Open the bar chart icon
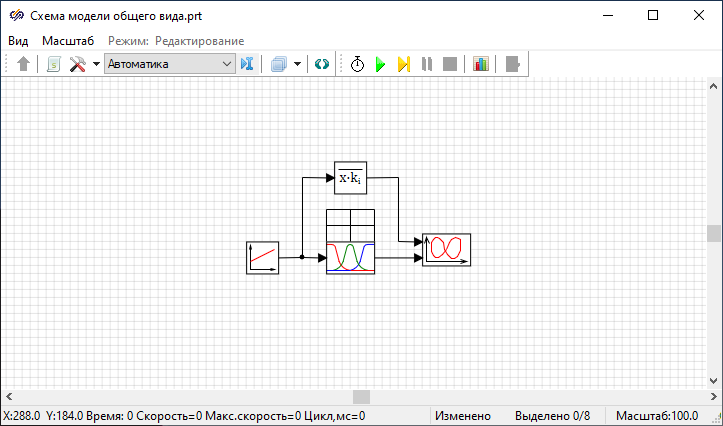This screenshot has width=723, height=426. tap(481, 64)
